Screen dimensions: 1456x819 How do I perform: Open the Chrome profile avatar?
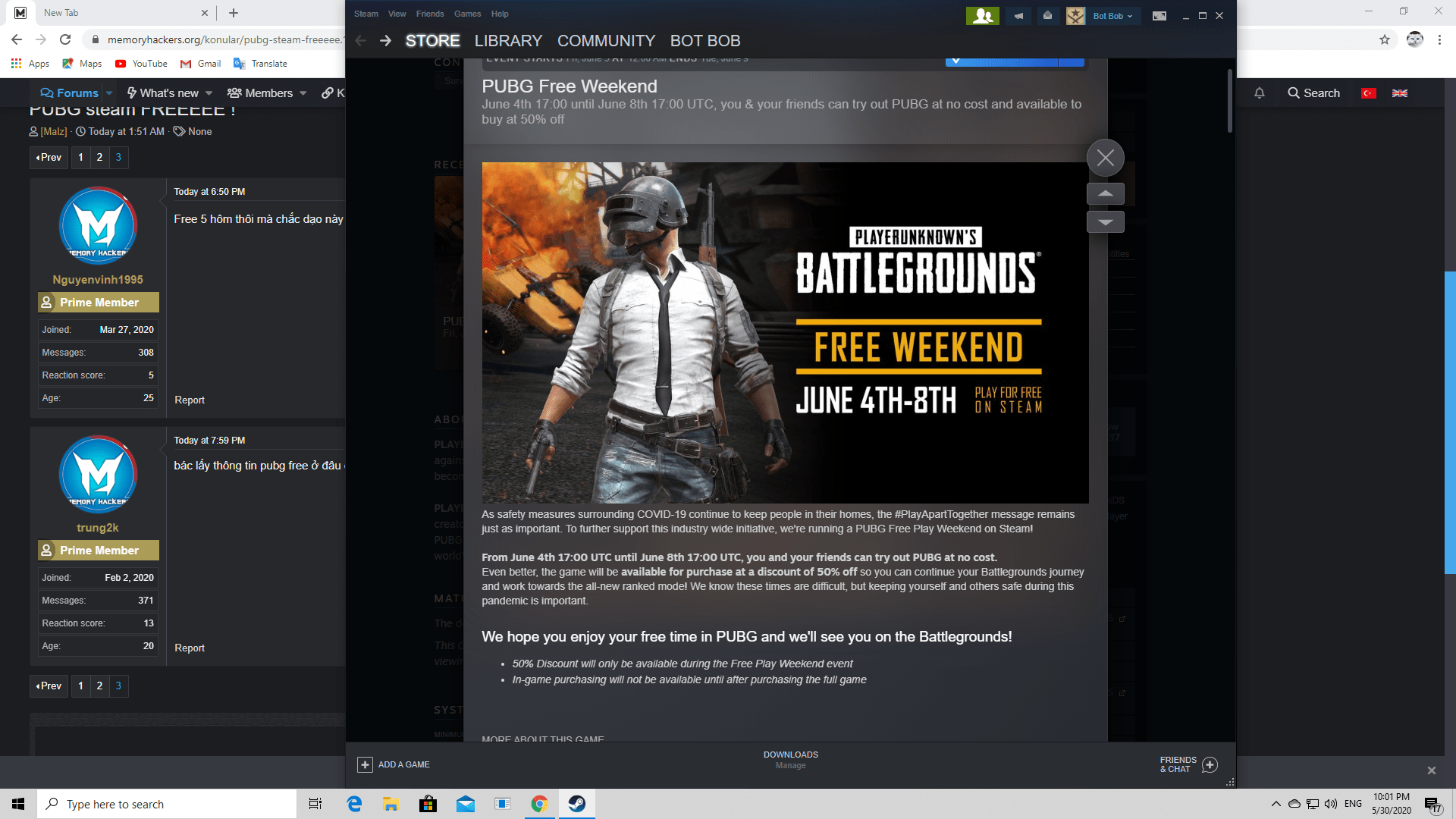pos(1415,39)
